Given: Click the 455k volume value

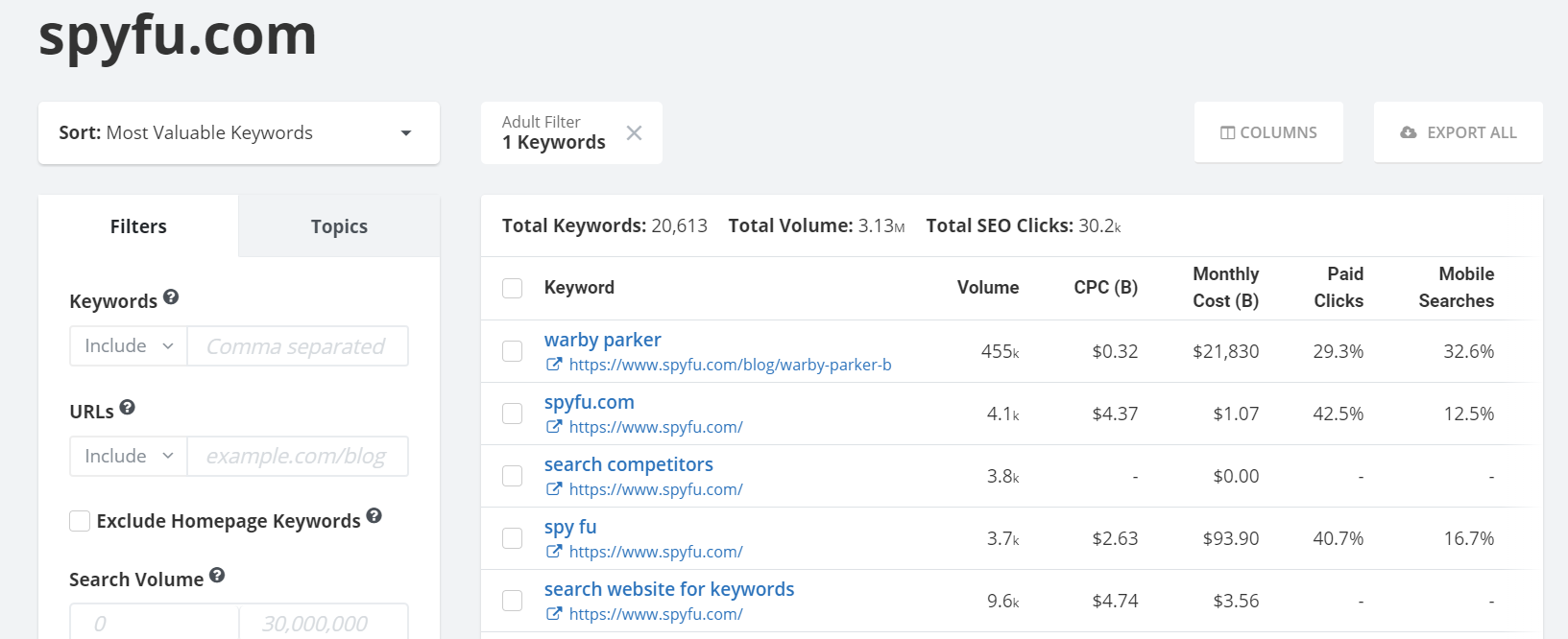Looking at the screenshot, I should 1000,351.
